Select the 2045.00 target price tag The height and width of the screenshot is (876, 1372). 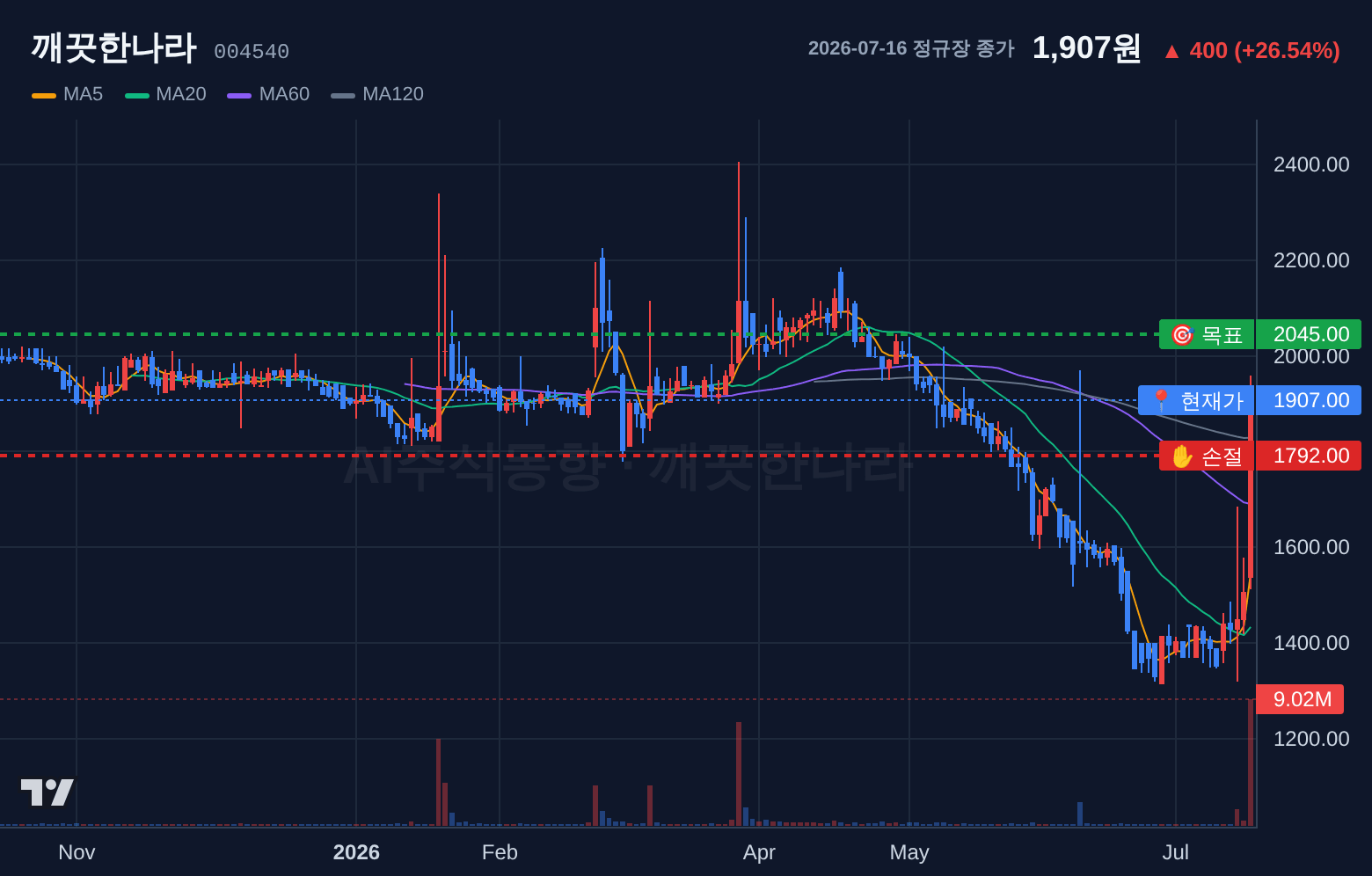click(1309, 334)
